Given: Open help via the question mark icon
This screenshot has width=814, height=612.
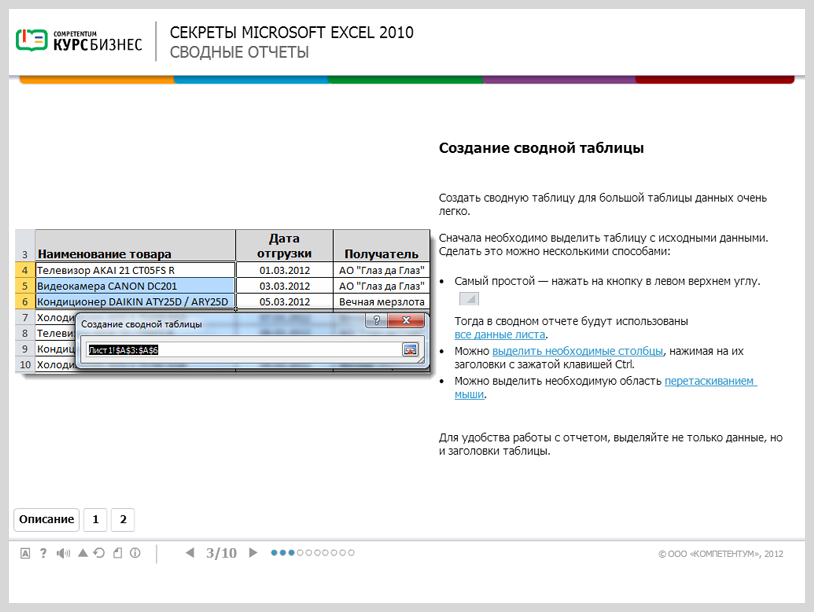Looking at the screenshot, I should pyautogui.click(x=44, y=553).
